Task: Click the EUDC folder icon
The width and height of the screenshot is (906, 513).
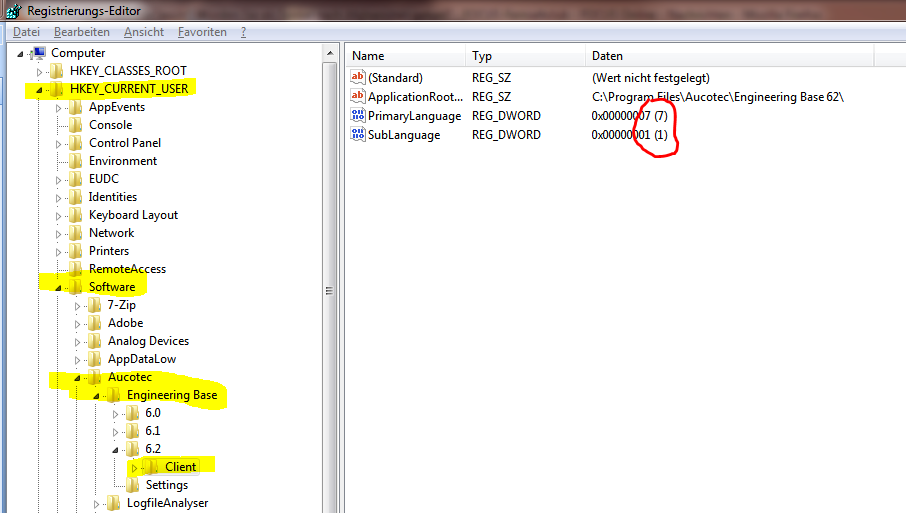Action: click(76, 179)
